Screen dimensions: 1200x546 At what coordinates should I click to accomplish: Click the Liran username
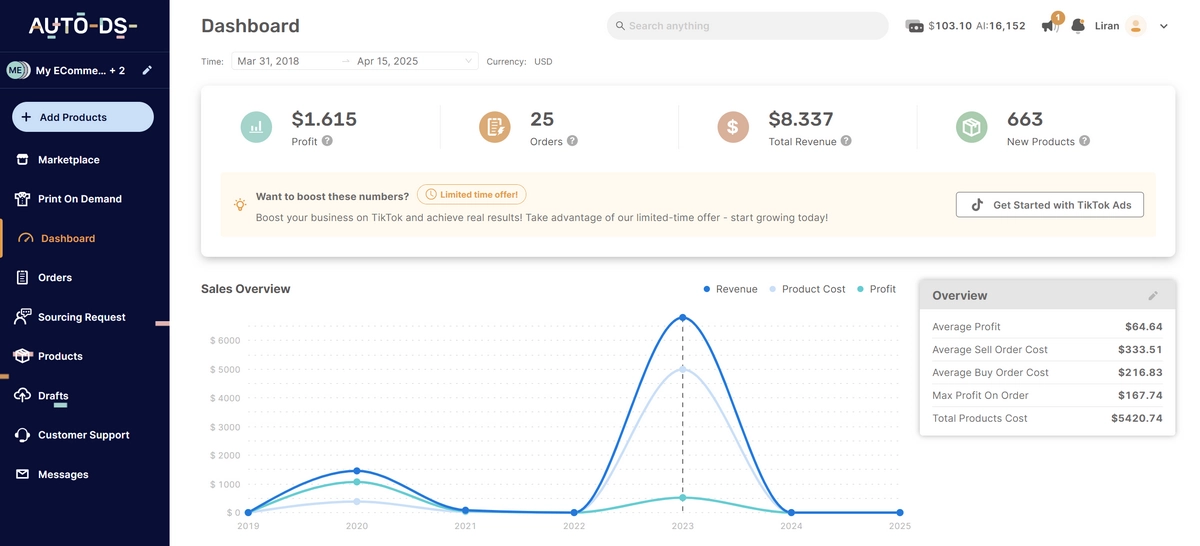[x=1106, y=26]
